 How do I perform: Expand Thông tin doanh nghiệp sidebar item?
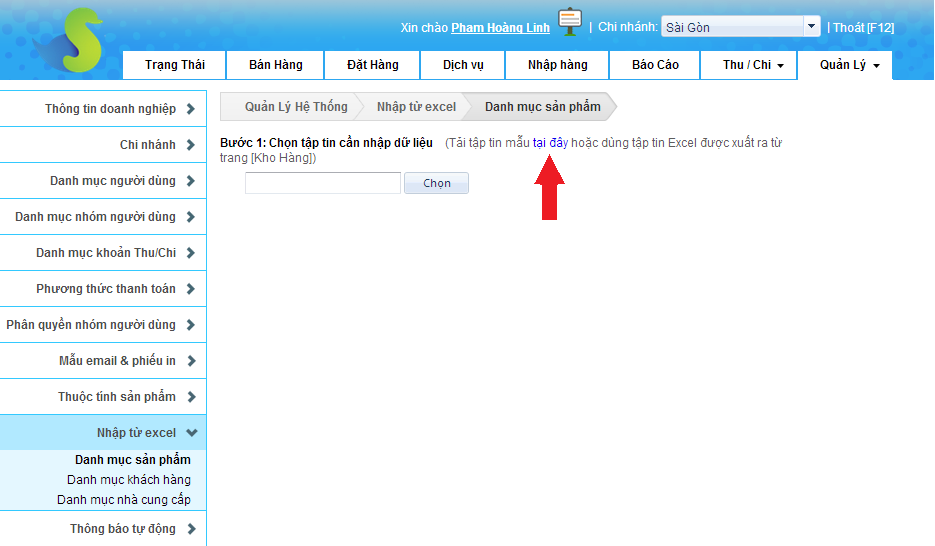pyautogui.click(x=110, y=109)
